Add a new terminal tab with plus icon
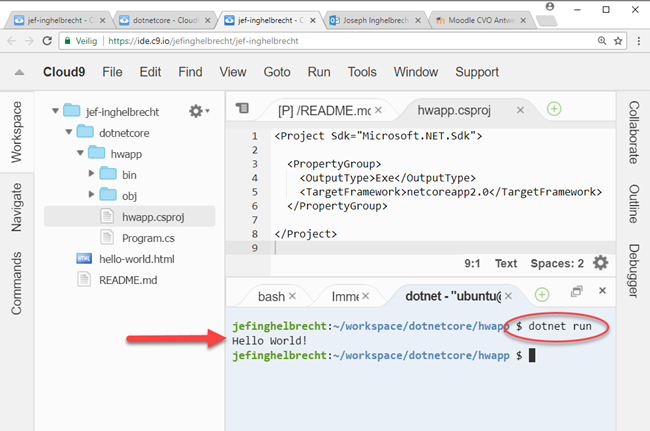This screenshot has height=431, width=650. (541, 294)
